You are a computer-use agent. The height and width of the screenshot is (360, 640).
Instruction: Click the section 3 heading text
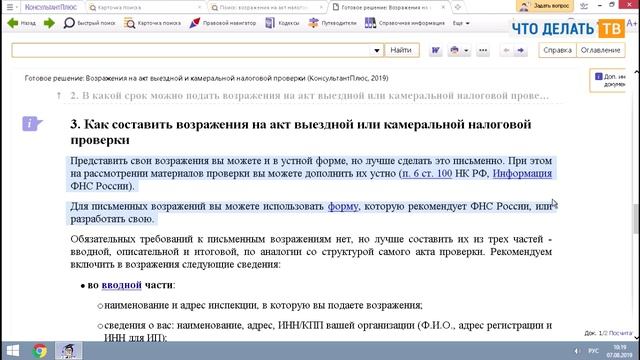tap(301, 132)
